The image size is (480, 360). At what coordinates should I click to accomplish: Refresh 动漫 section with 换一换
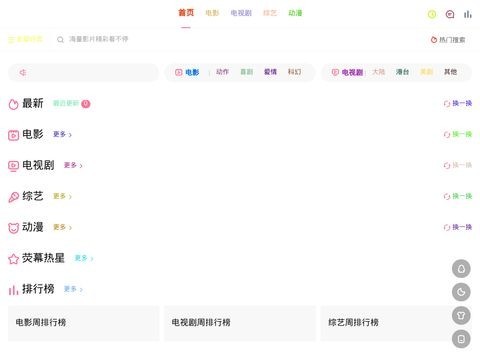pyautogui.click(x=458, y=227)
